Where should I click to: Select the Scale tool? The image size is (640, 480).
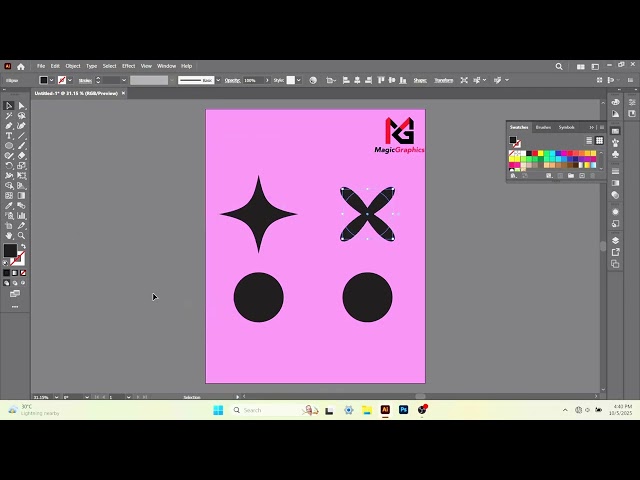(x=22, y=166)
